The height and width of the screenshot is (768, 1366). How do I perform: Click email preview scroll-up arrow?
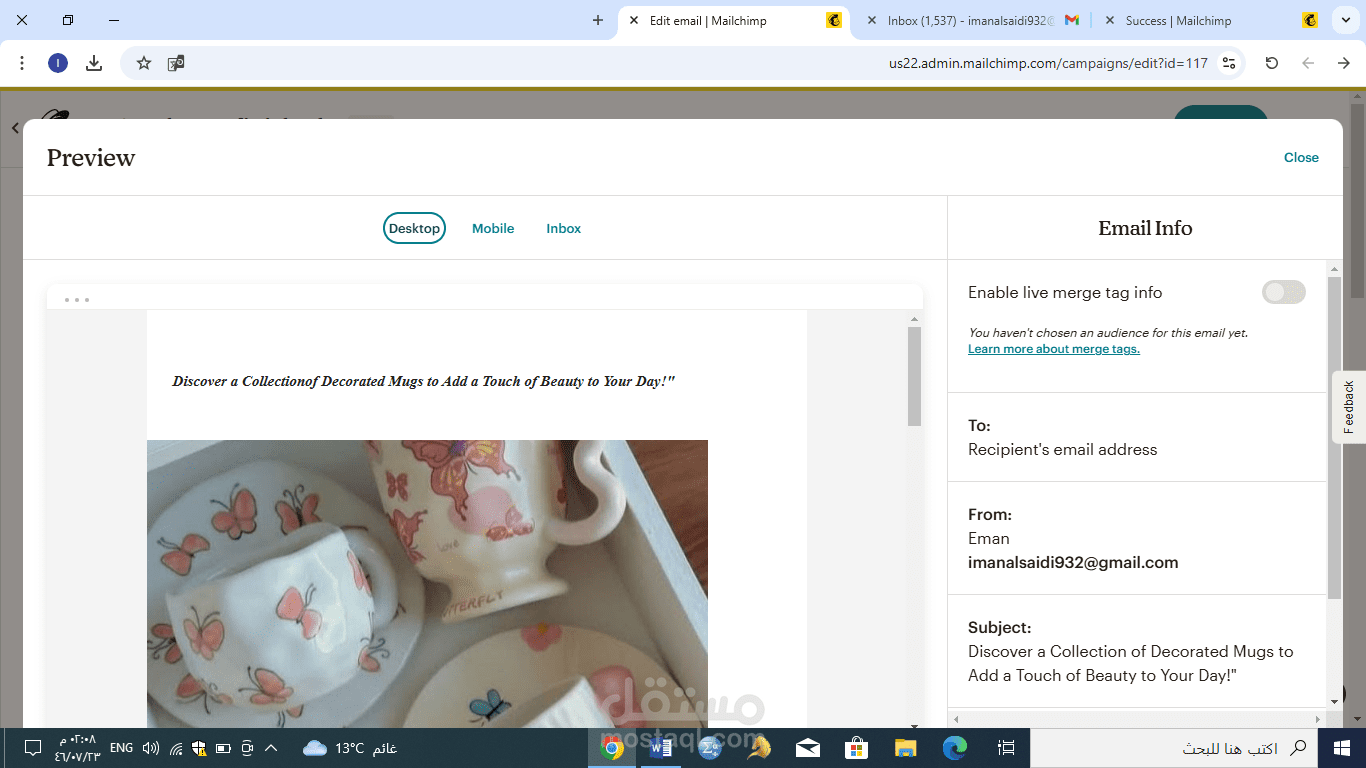(914, 318)
